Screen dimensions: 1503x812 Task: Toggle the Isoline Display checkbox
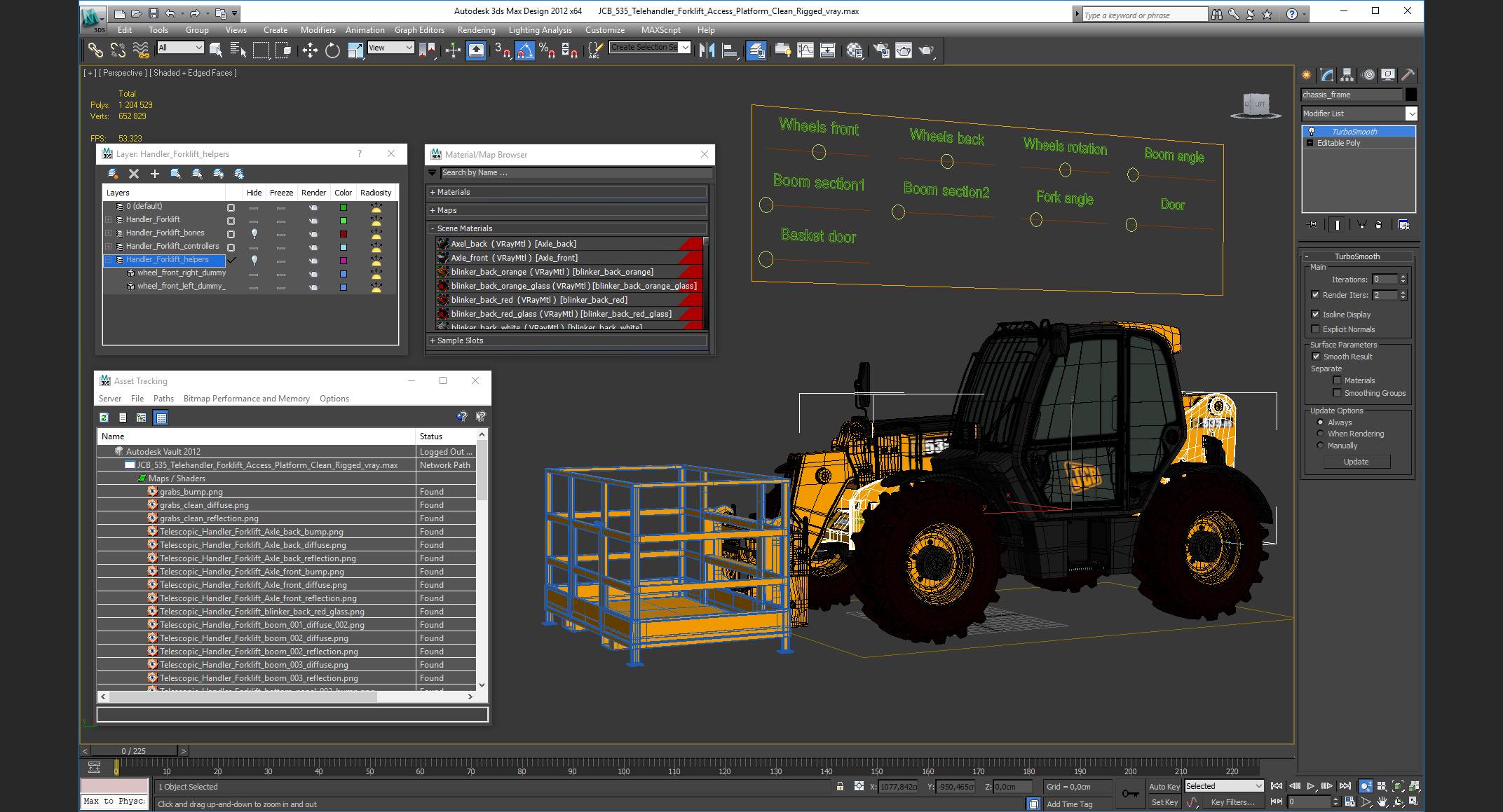(x=1316, y=315)
